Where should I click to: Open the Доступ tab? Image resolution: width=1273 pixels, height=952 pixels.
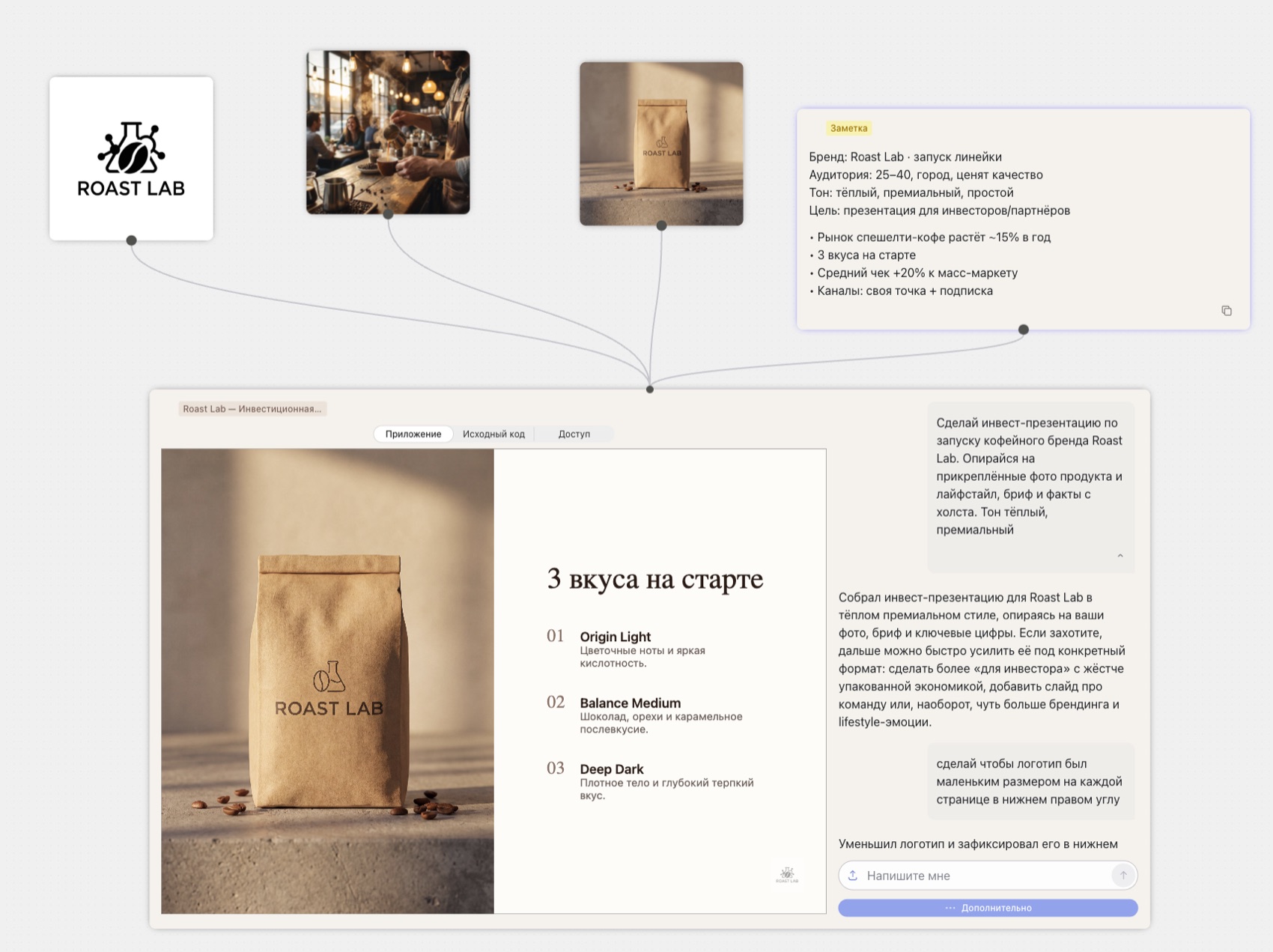(574, 434)
